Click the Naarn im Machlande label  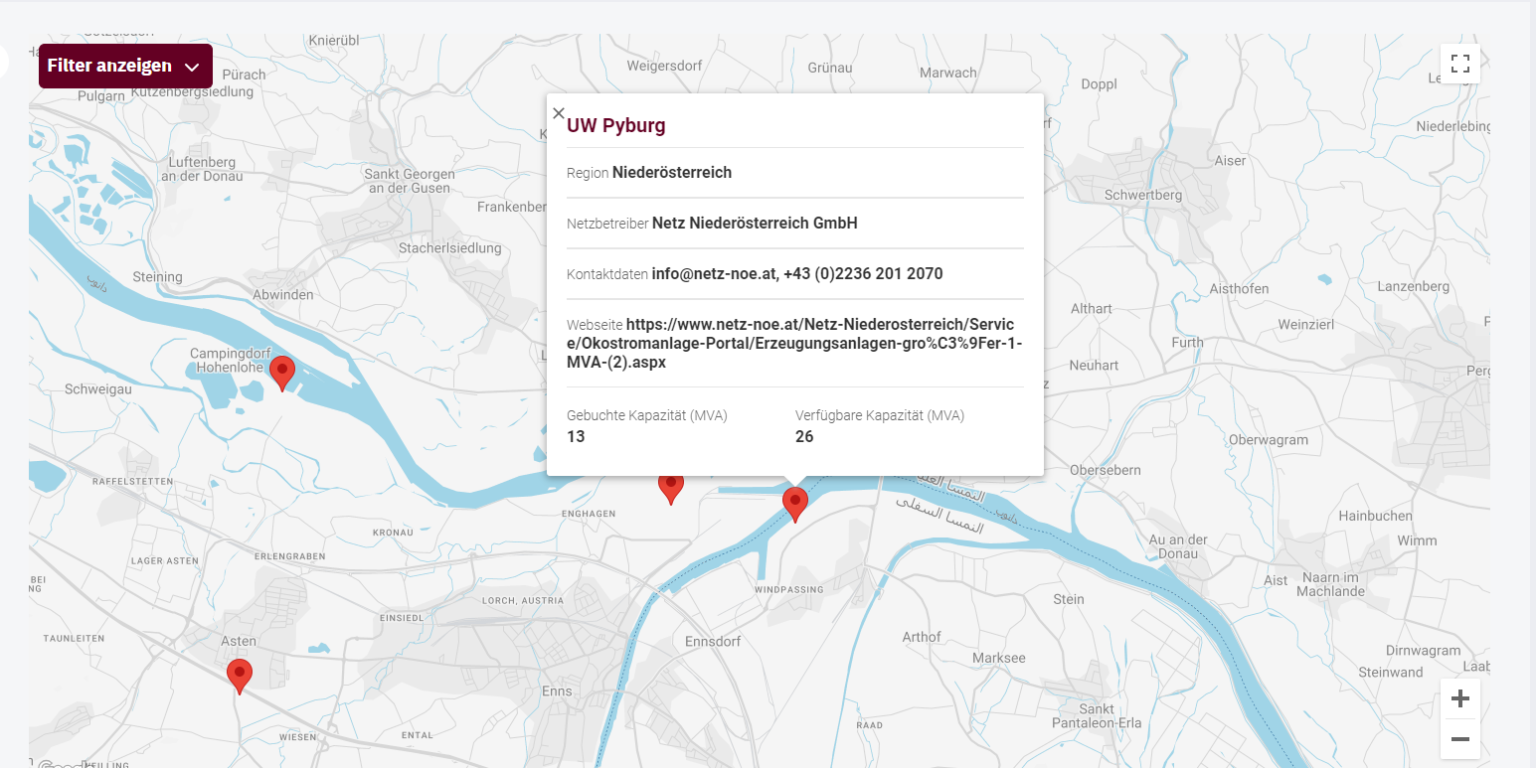(1330, 584)
